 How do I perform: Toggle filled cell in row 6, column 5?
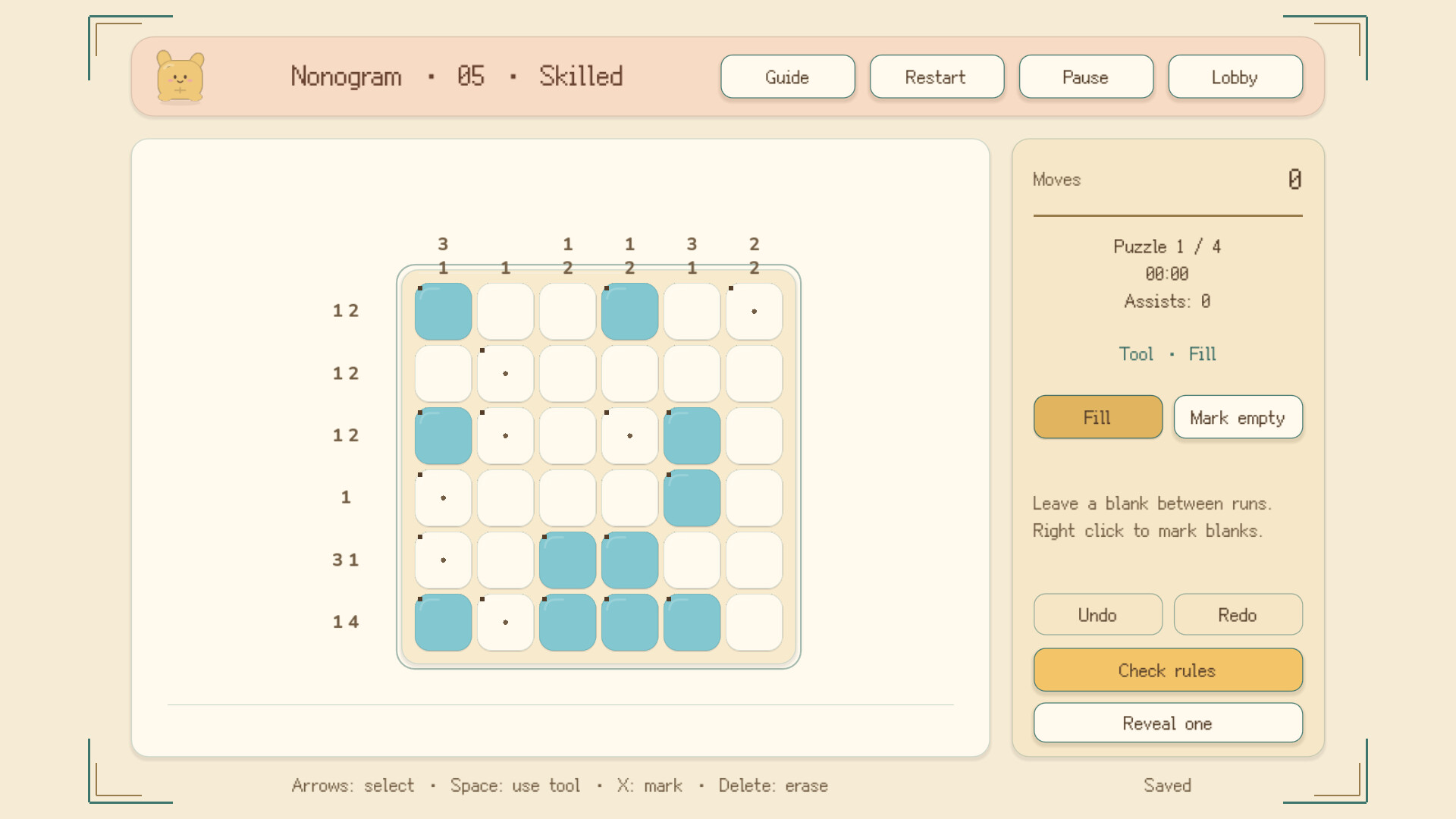[x=692, y=622]
